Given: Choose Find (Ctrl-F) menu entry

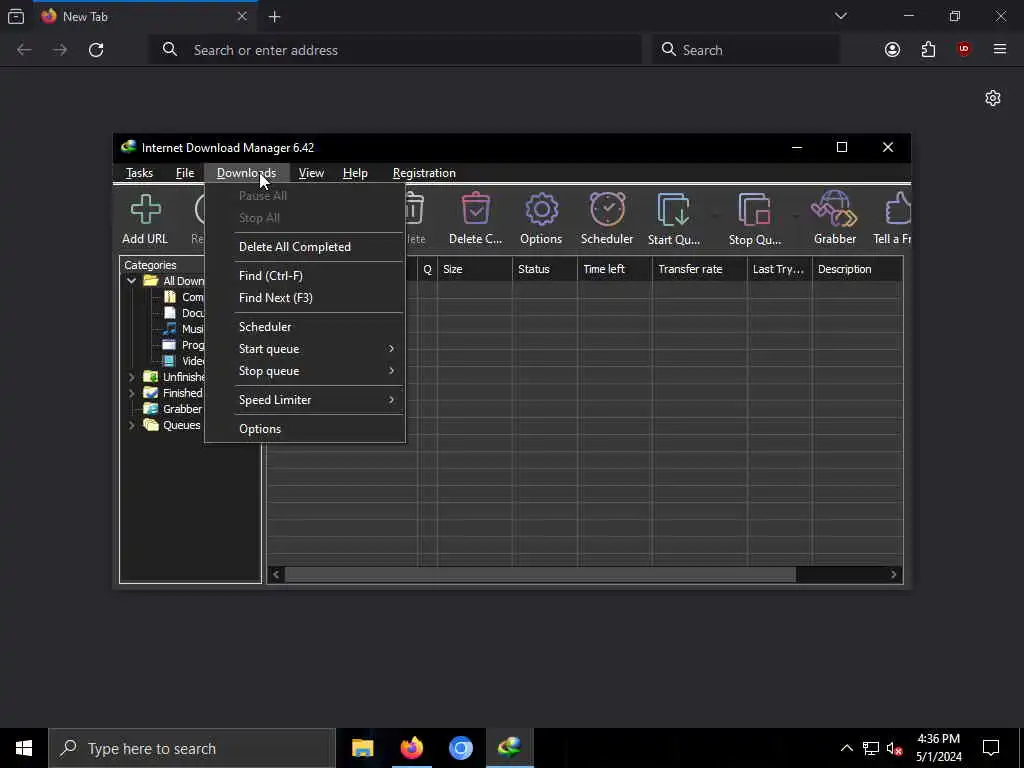Looking at the screenshot, I should pyautogui.click(x=305, y=276).
